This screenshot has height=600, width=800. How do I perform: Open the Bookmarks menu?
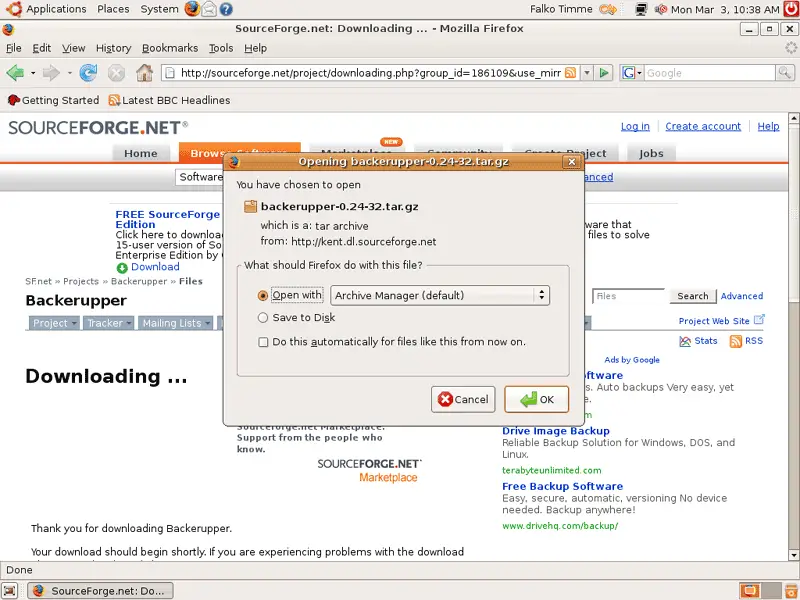(170, 48)
